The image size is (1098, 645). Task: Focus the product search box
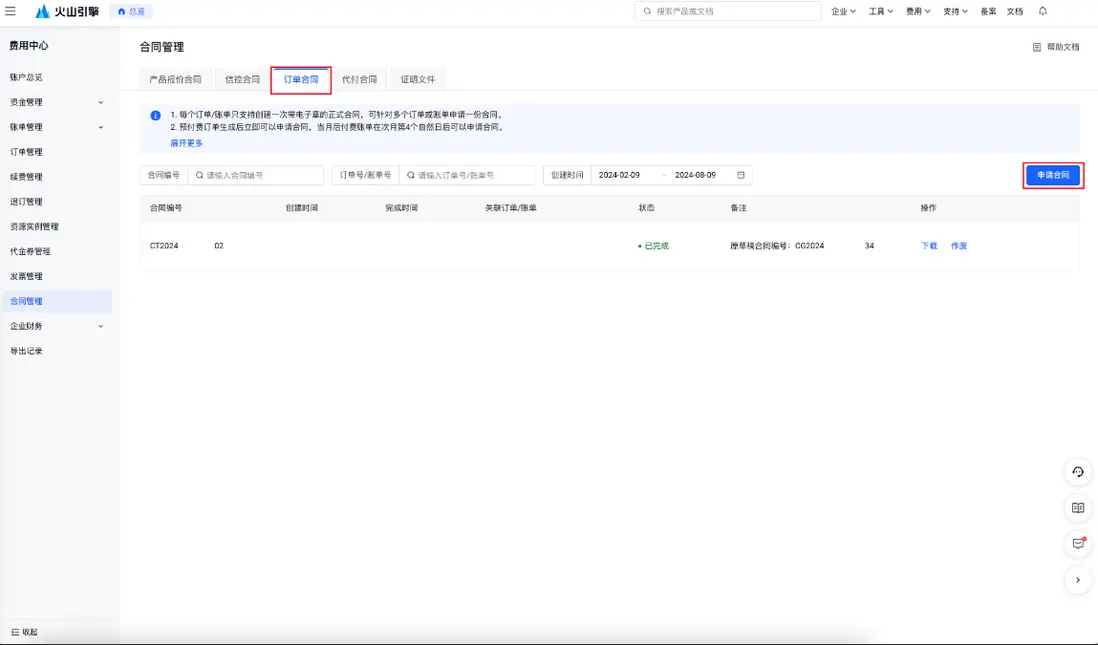point(728,11)
